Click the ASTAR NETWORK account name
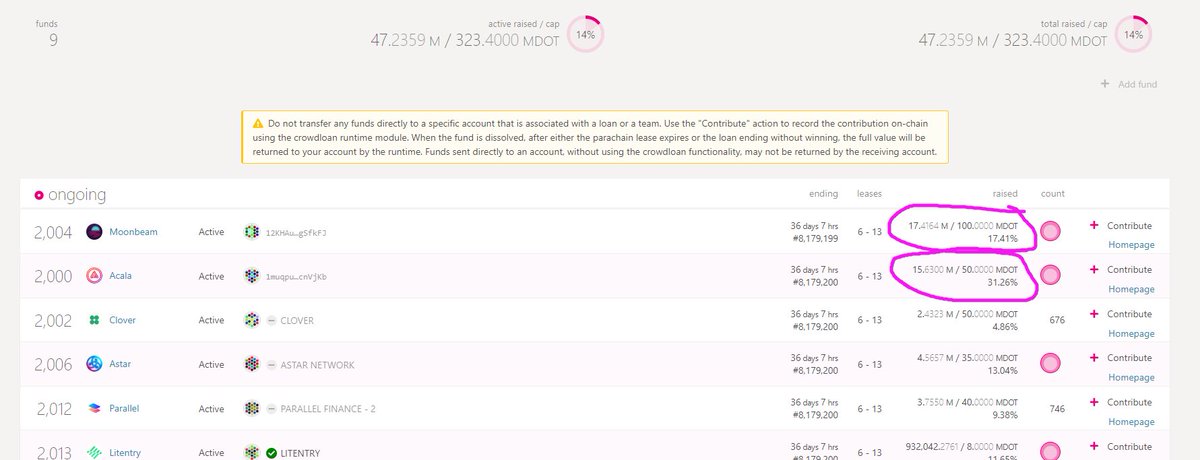The width and height of the screenshot is (1200, 460). point(317,364)
